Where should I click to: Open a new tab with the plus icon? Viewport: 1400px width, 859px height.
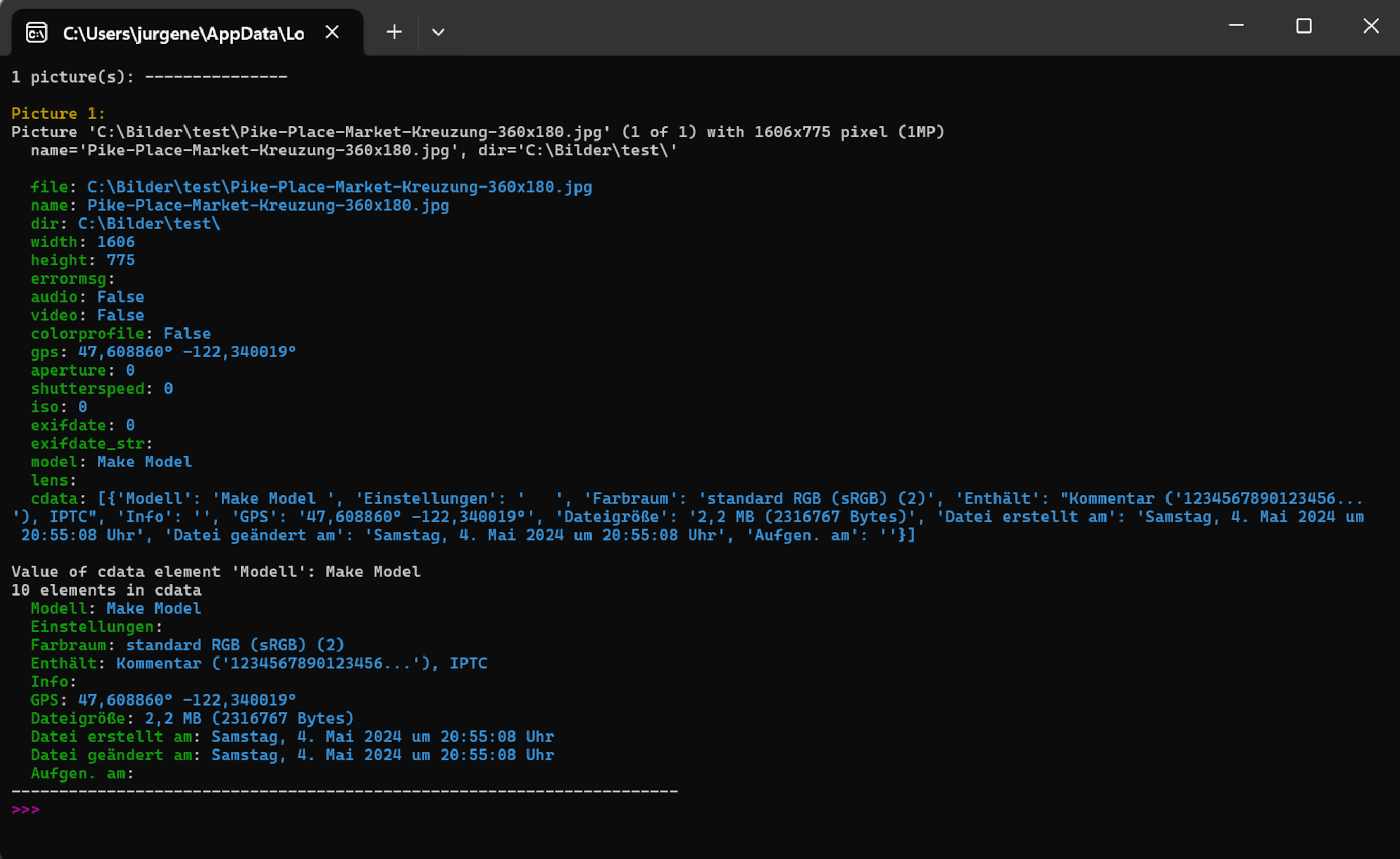394,32
